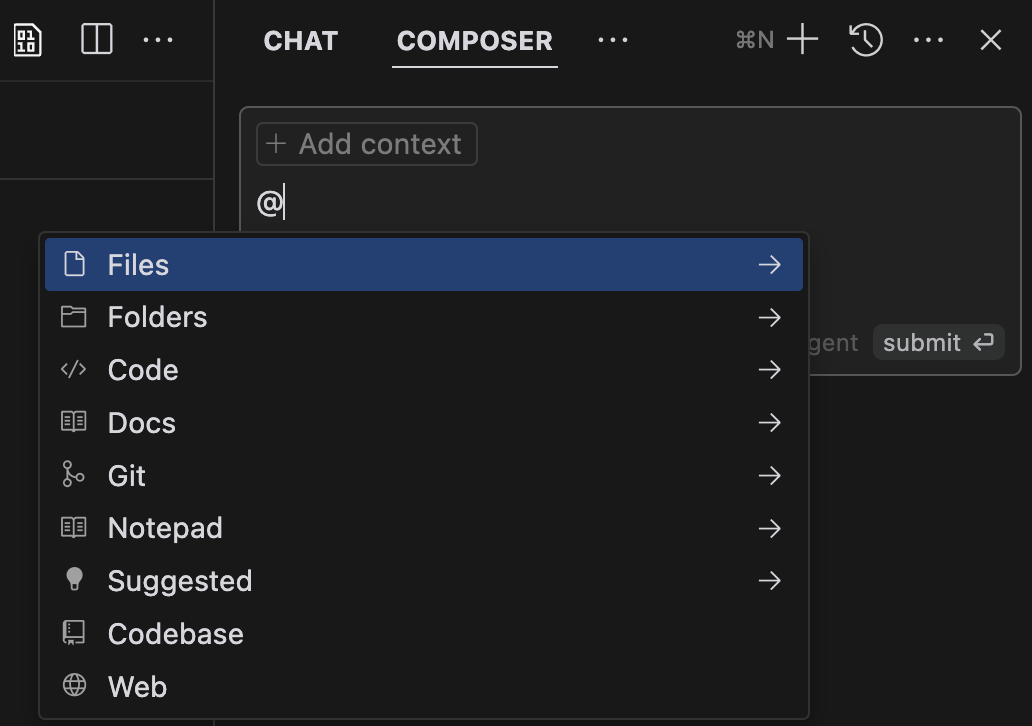The image size is (1032, 726).
Task: Select Codebase from the mention menu
Action: (424, 634)
